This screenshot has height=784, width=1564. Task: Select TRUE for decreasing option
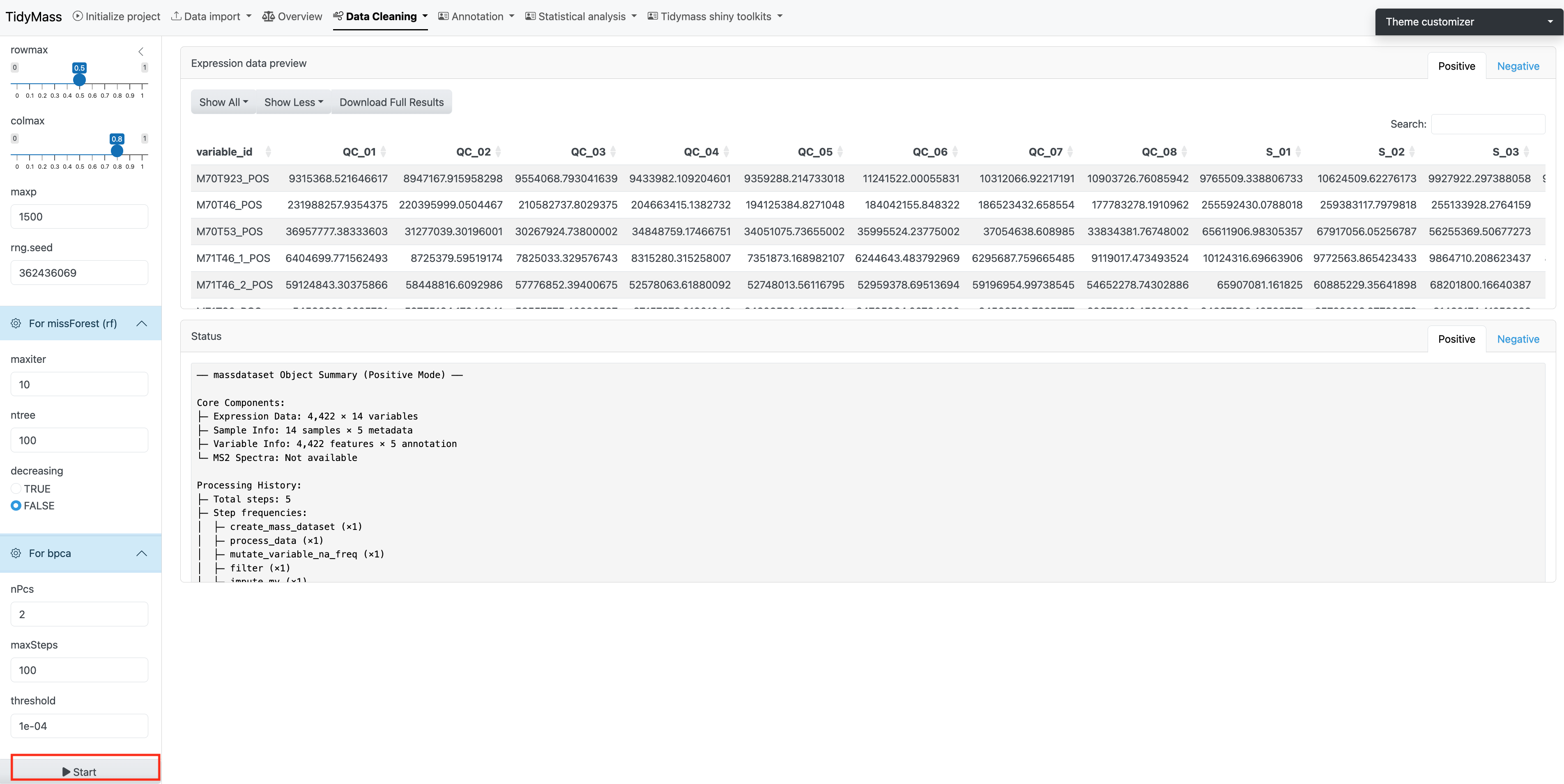[16, 489]
